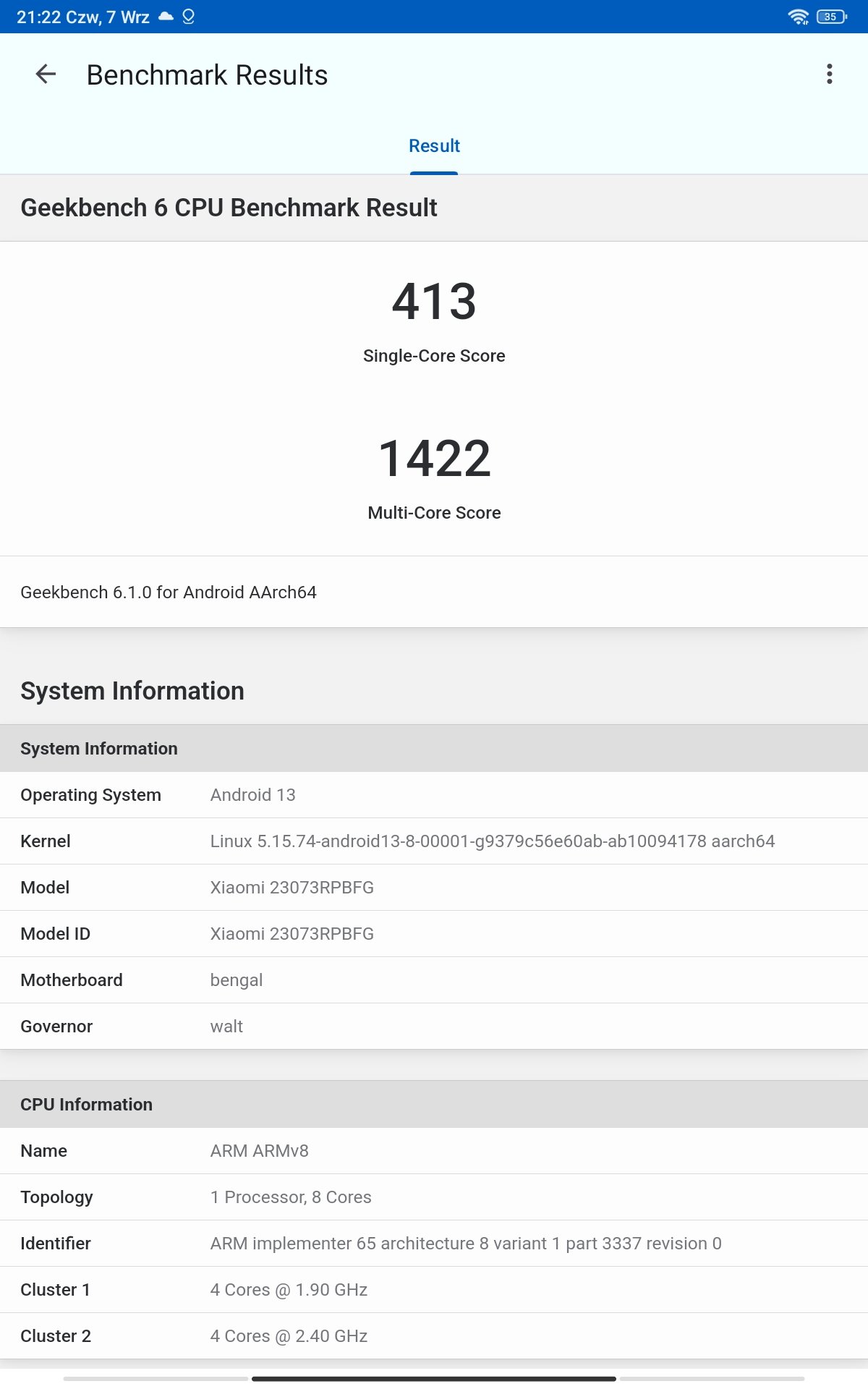Tap the Single-Core Score label

tap(434, 356)
